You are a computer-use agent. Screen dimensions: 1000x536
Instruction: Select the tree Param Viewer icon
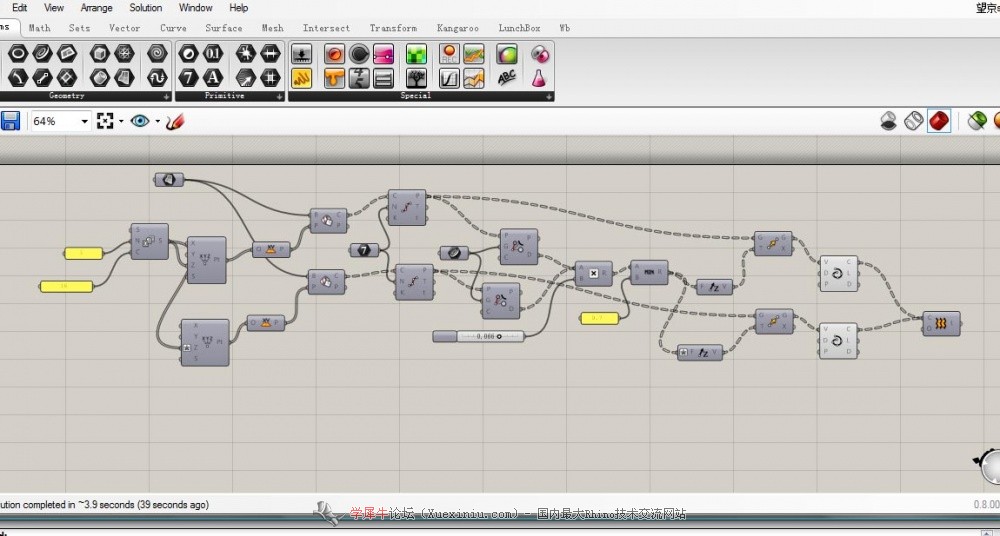416,78
